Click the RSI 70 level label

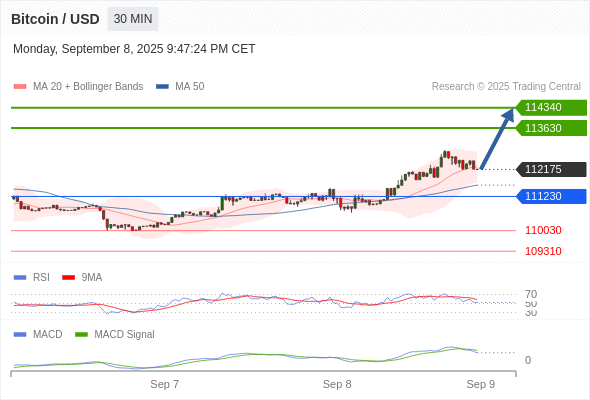click(531, 294)
